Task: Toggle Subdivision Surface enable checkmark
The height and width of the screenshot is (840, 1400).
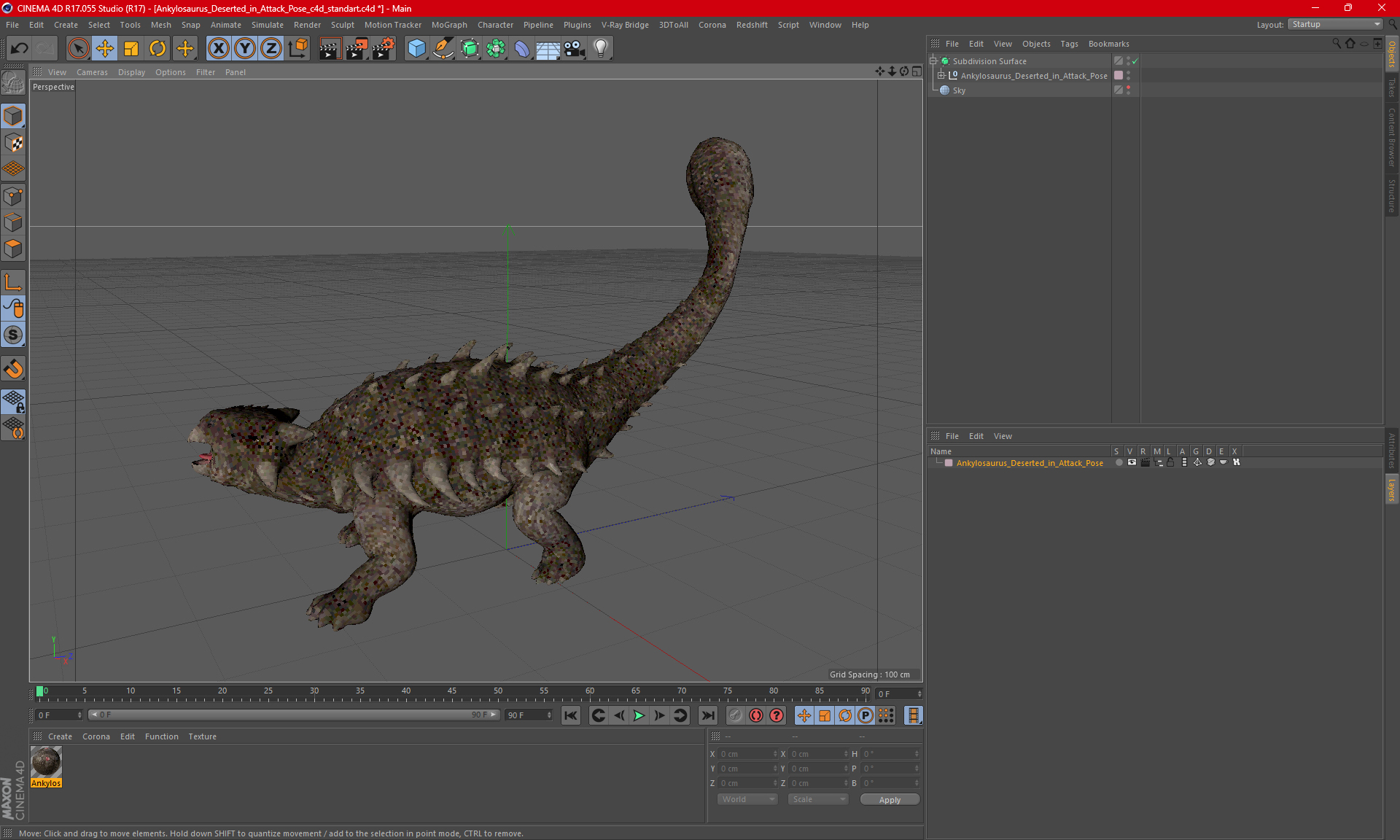Action: 1135,61
